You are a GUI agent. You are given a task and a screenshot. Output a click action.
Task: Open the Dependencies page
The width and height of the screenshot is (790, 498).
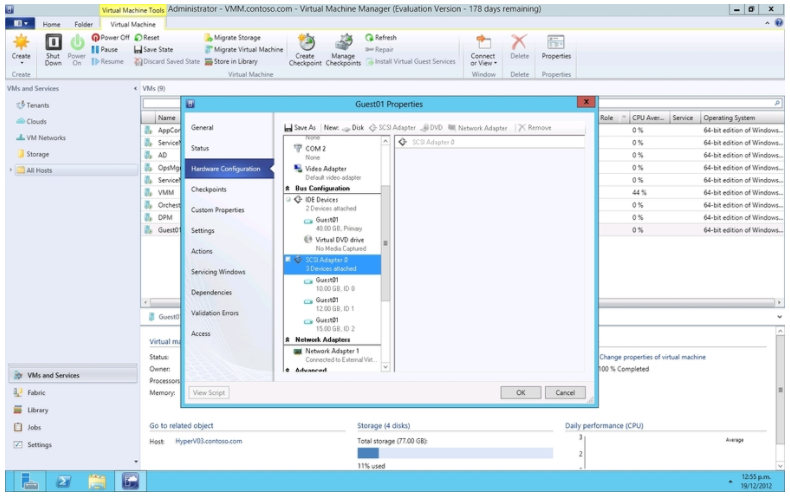[x=212, y=292]
